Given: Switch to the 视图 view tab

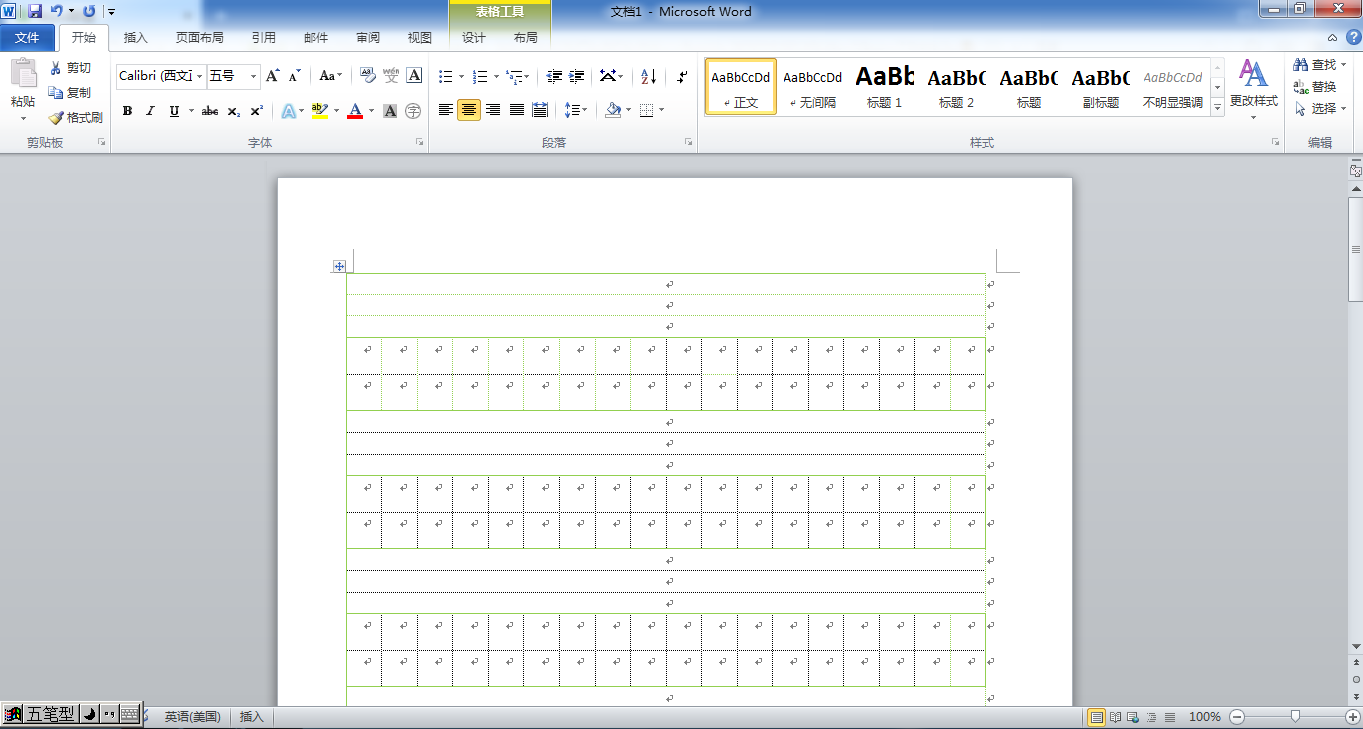Looking at the screenshot, I should pyautogui.click(x=420, y=38).
